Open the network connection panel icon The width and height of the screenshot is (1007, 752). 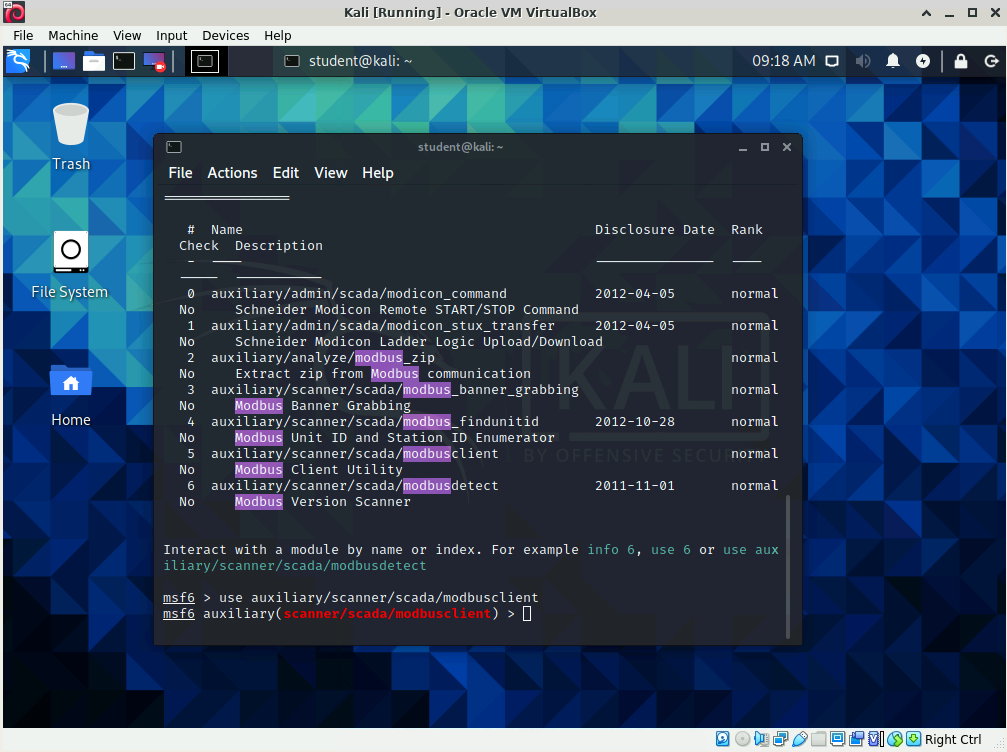[x=832, y=62]
